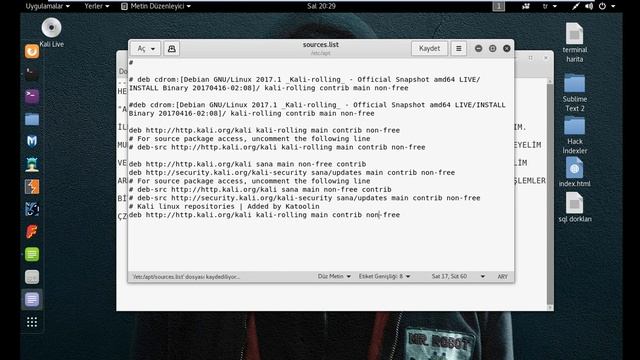Screen dimensions: 640x360
Task: Click the volume speaker icon in top bar
Action: click(589, 6)
